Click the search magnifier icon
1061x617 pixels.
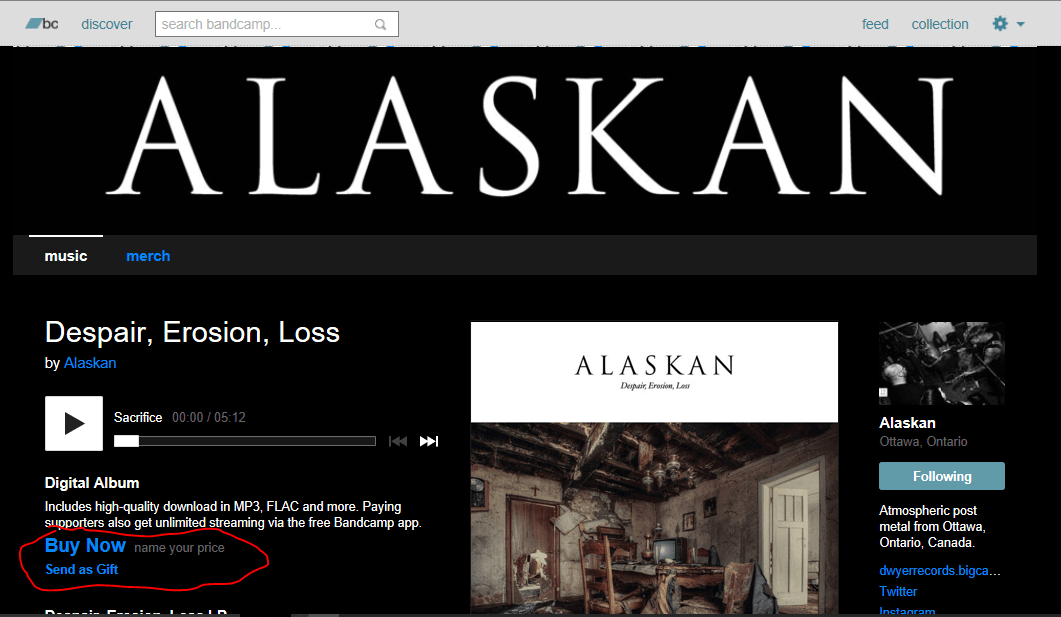pos(381,24)
